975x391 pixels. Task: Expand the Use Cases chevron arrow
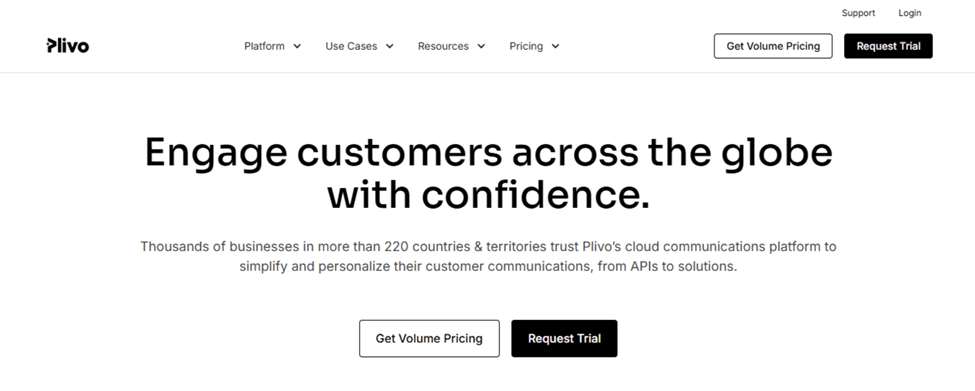coord(389,46)
